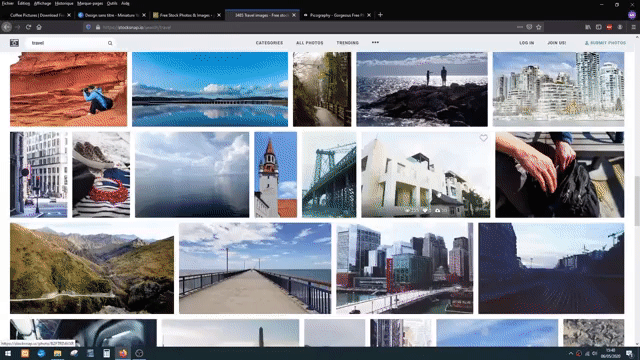Close the Free Stock Photos & Images tab
The height and width of the screenshot is (360, 640).
219,15
